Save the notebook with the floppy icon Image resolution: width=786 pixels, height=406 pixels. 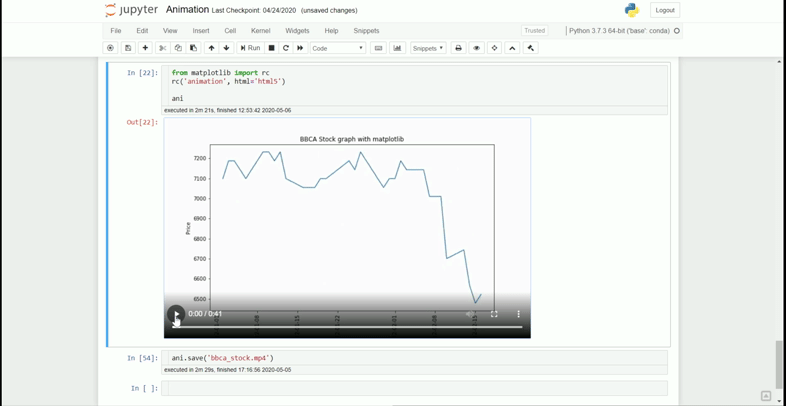point(128,48)
